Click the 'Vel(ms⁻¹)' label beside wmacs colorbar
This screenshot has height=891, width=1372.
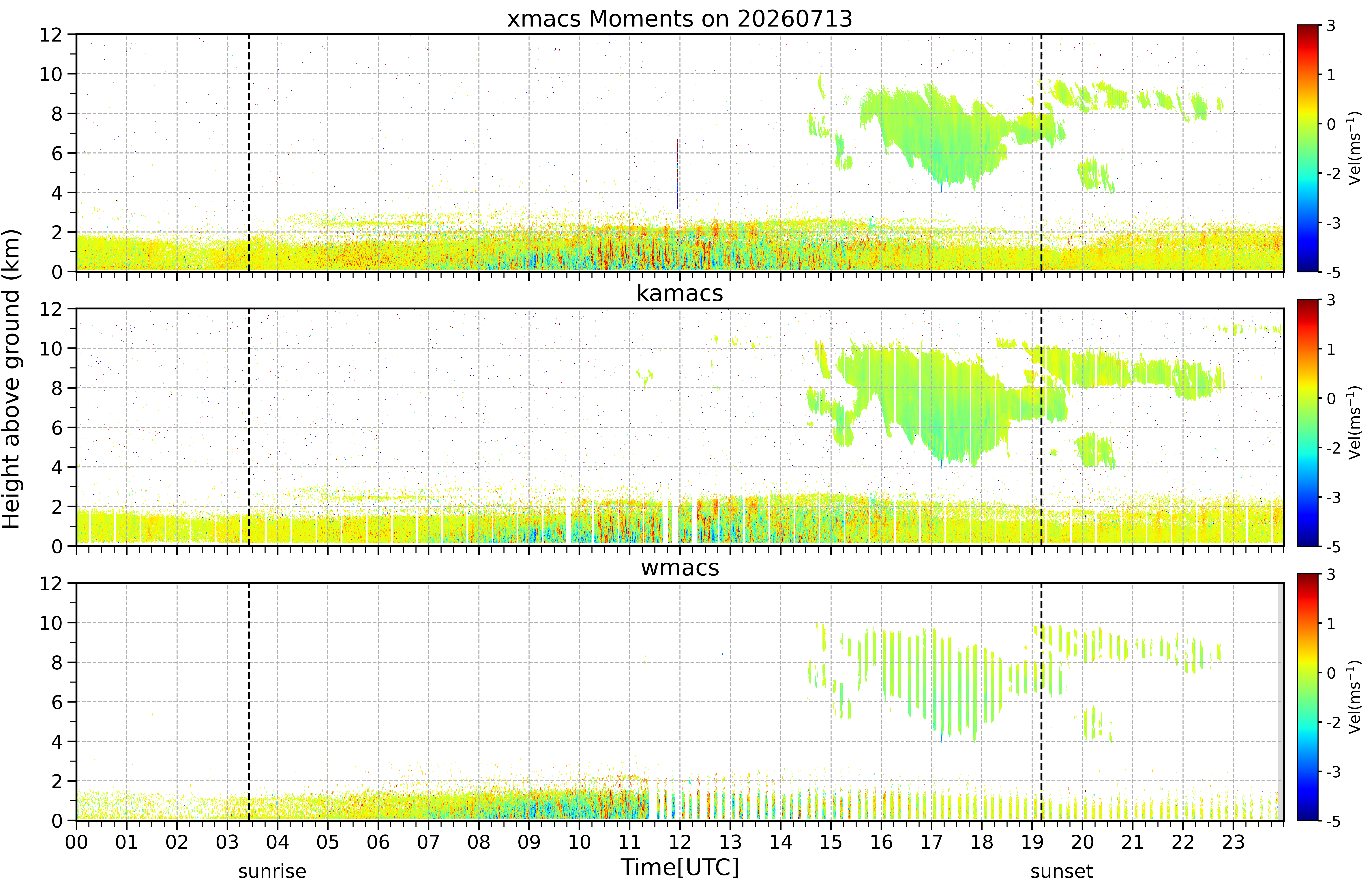point(1354,697)
